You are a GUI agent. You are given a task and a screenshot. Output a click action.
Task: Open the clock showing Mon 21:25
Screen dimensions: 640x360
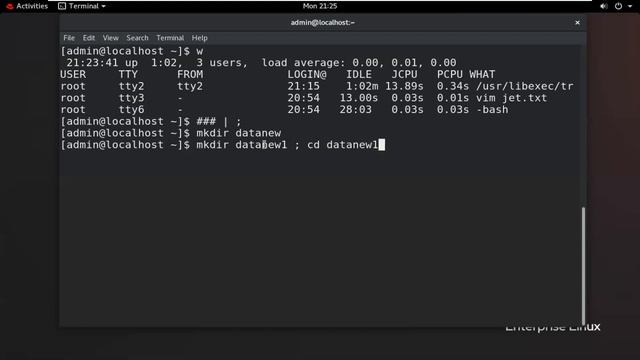point(320,6)
